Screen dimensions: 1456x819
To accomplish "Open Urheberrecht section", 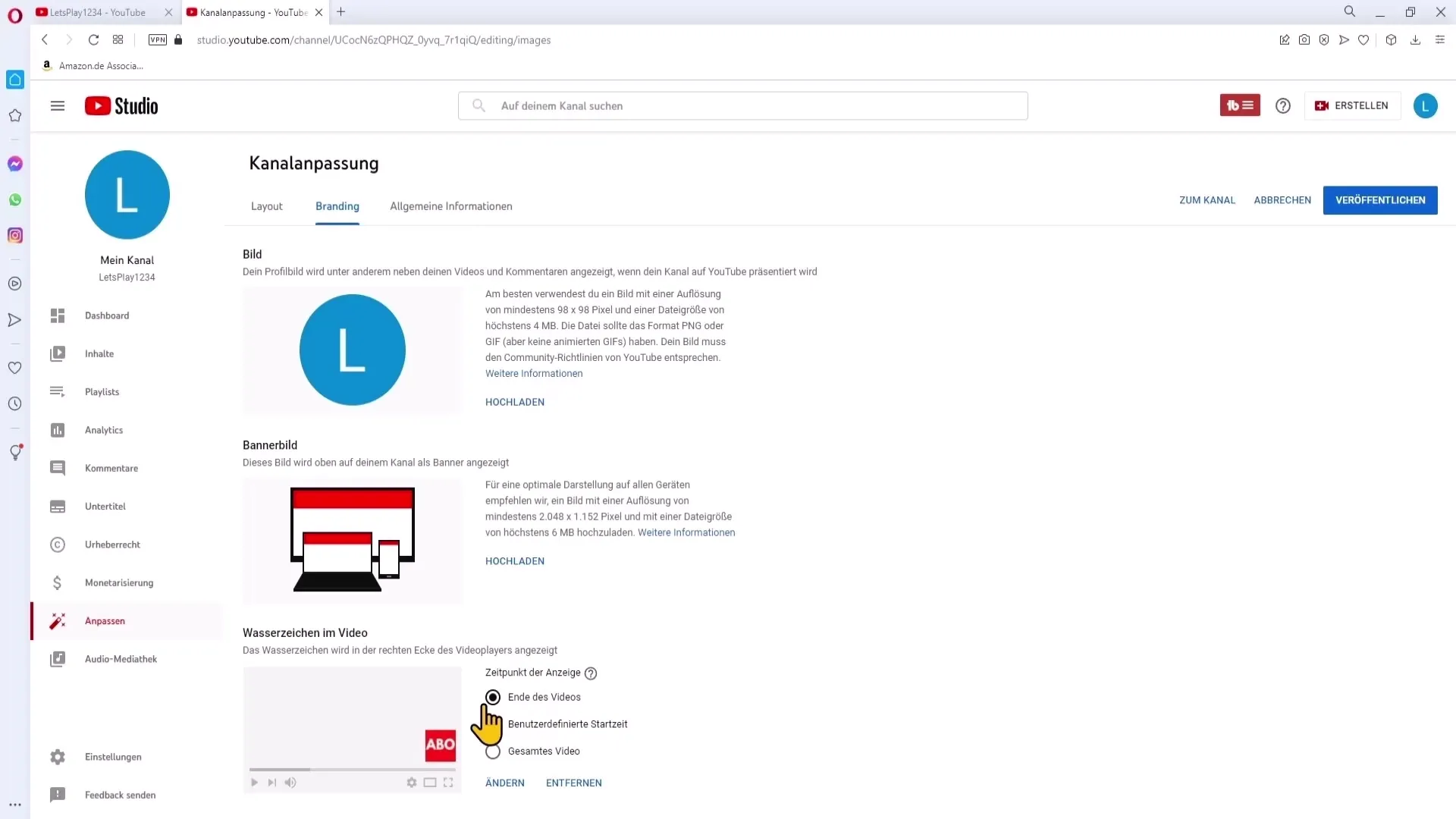I will [112, 544].
